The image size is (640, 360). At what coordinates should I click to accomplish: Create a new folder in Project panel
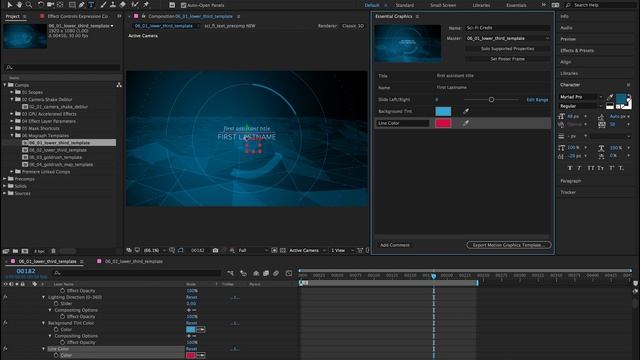(15, 251)
